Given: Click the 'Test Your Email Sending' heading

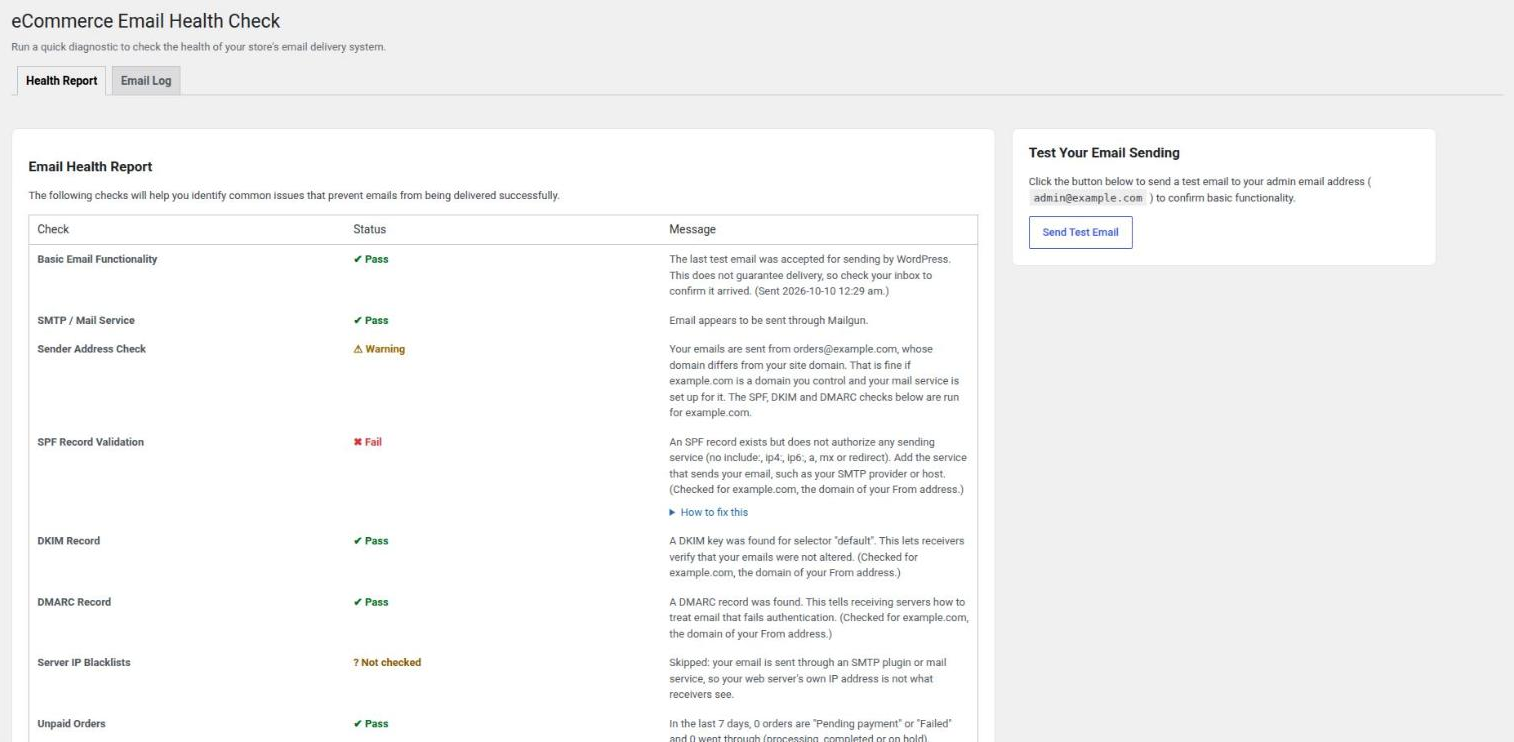Looking at the screenshot, I should [x=1104, y=153].
